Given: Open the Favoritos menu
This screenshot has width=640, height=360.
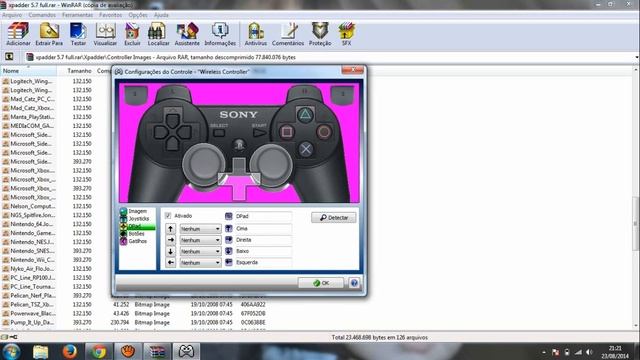Looking at the screenshot, I should tap(110, 15).
